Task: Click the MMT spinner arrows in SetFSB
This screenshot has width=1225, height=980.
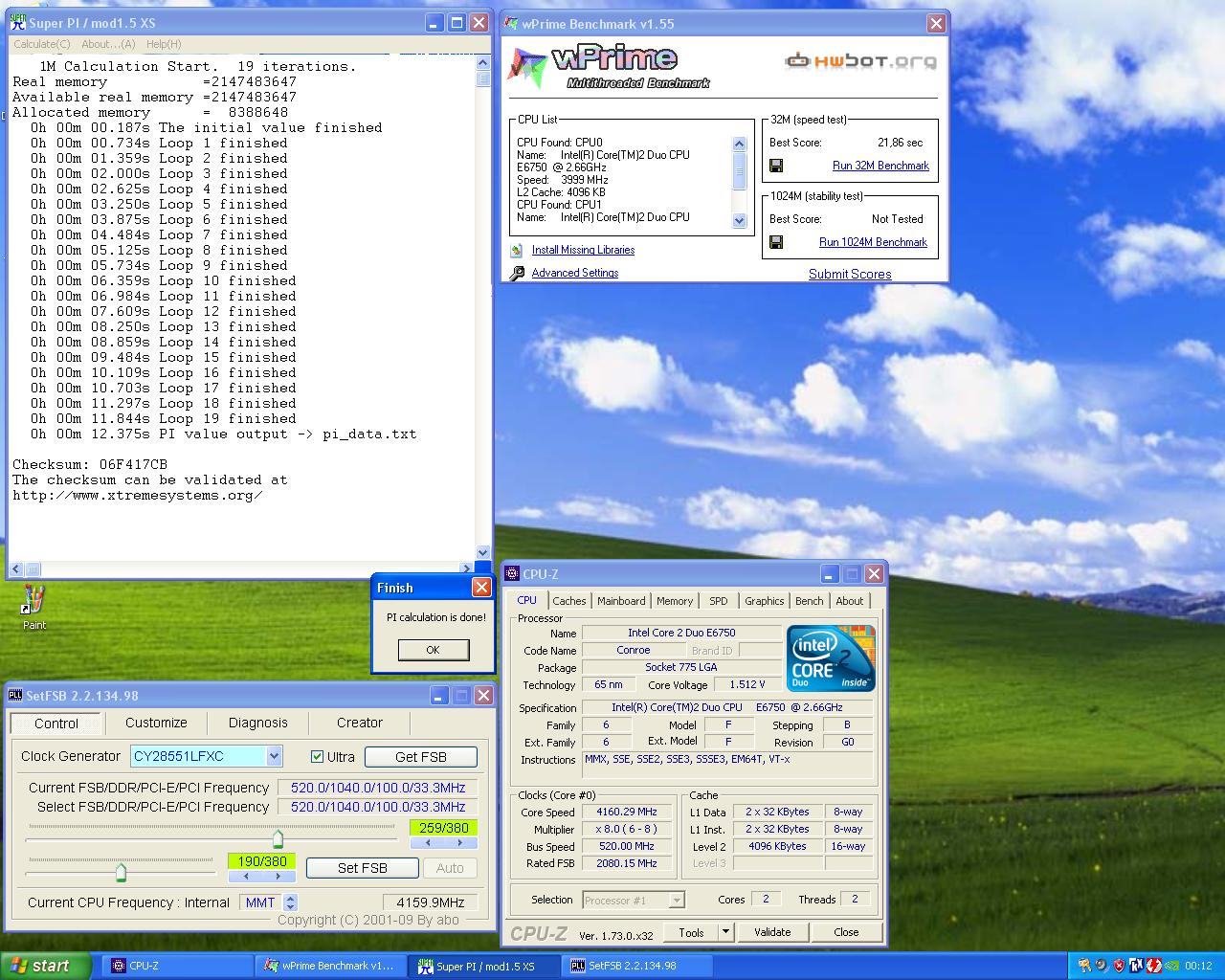Action: coord(291,902)
